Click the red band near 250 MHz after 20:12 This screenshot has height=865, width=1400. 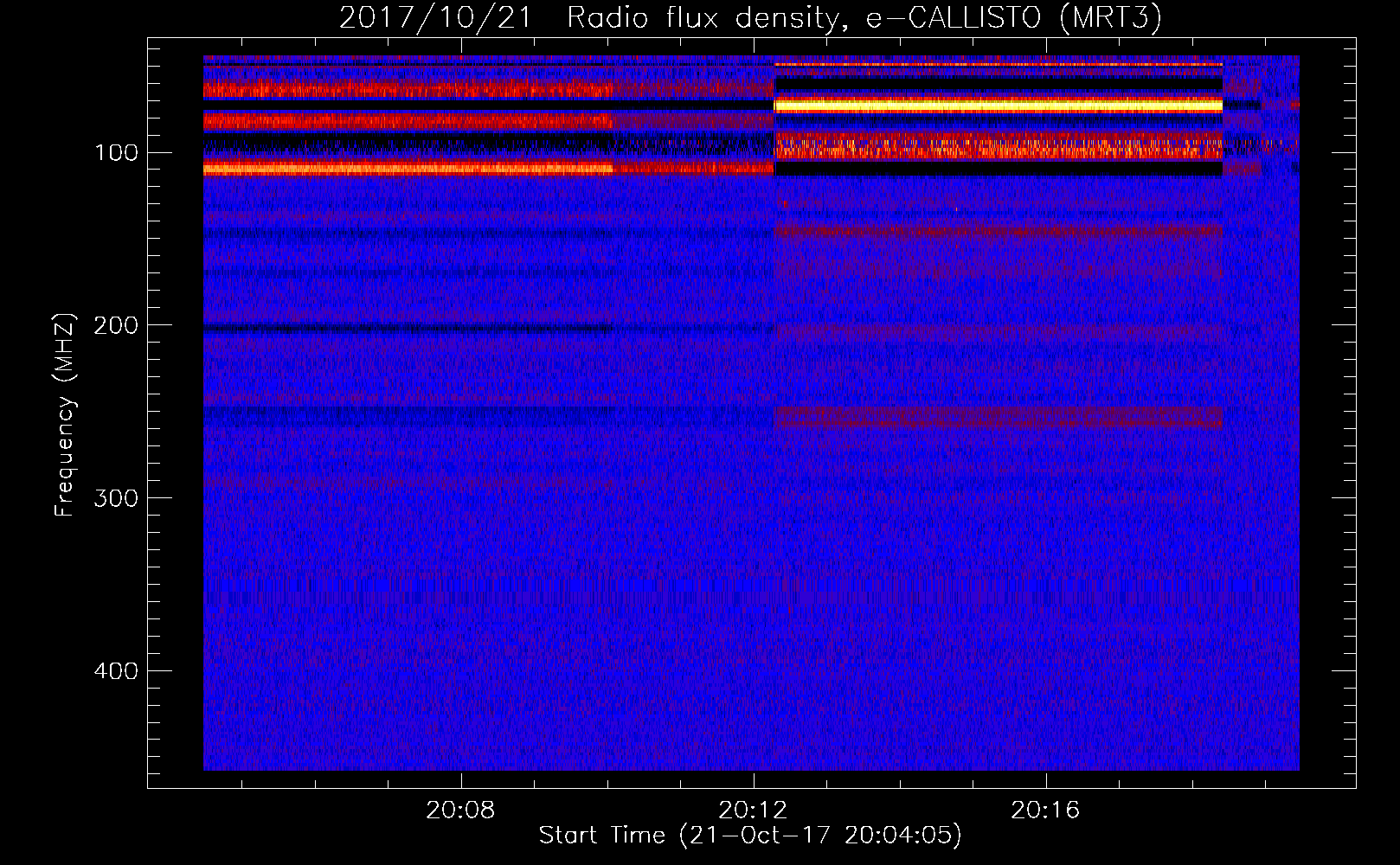(998, 418)
